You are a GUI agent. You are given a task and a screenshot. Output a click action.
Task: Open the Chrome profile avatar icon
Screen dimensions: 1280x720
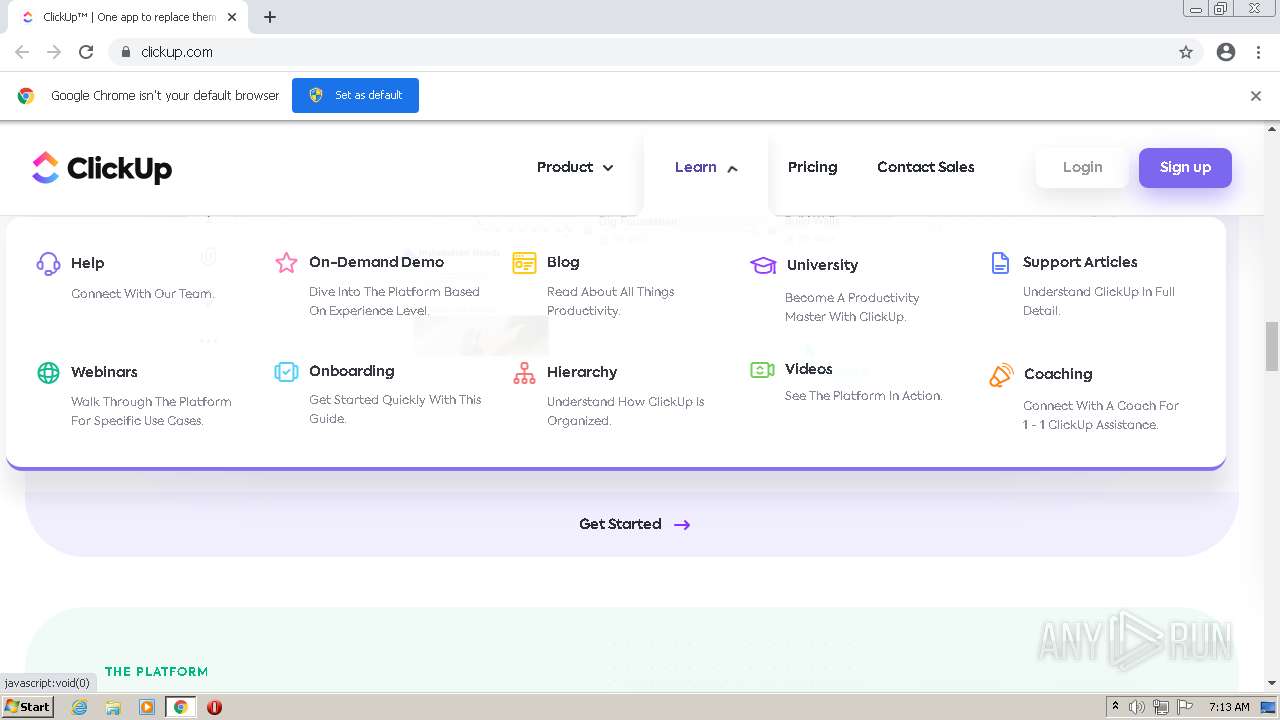point(1226,52)
